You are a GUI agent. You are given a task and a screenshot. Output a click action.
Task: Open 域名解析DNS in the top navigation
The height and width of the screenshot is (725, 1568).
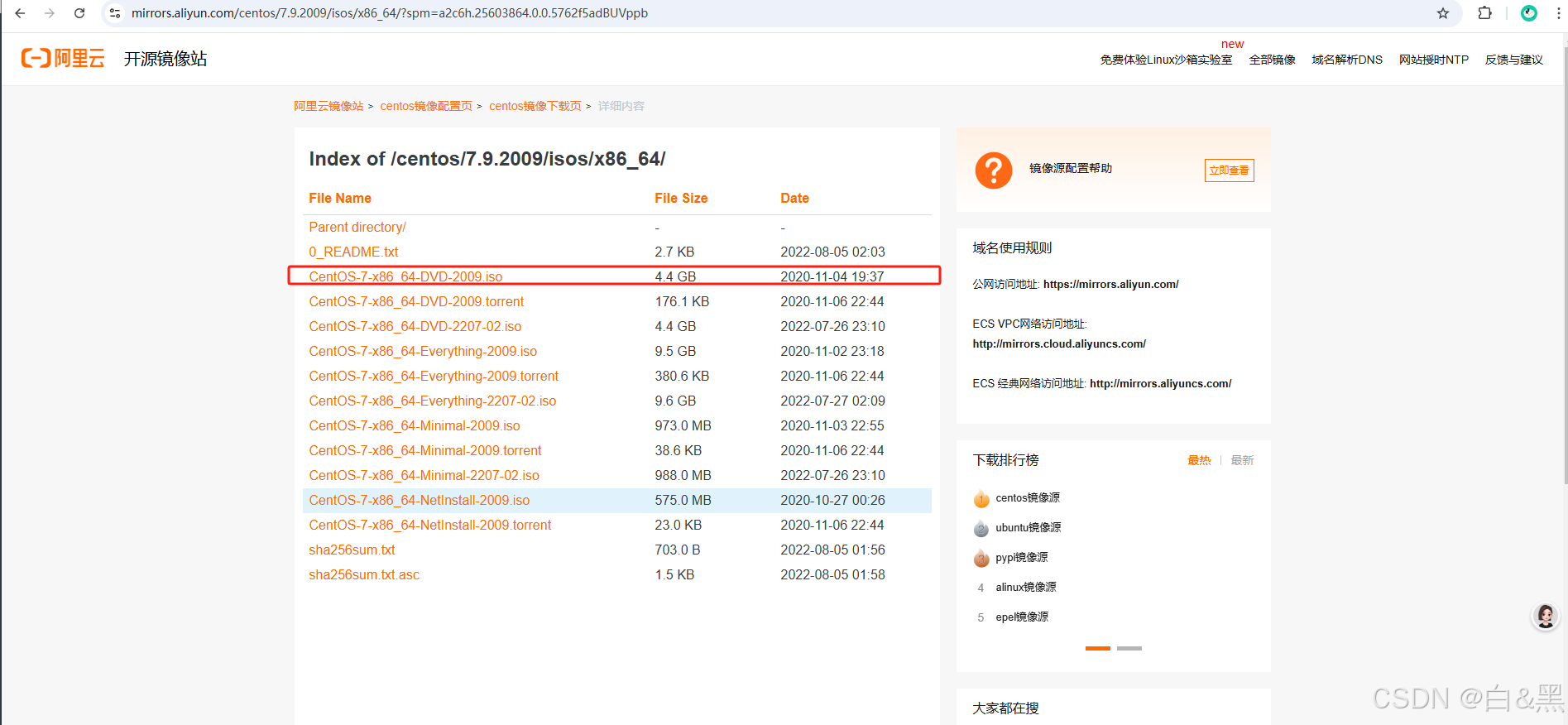[x=1347, y=60]
